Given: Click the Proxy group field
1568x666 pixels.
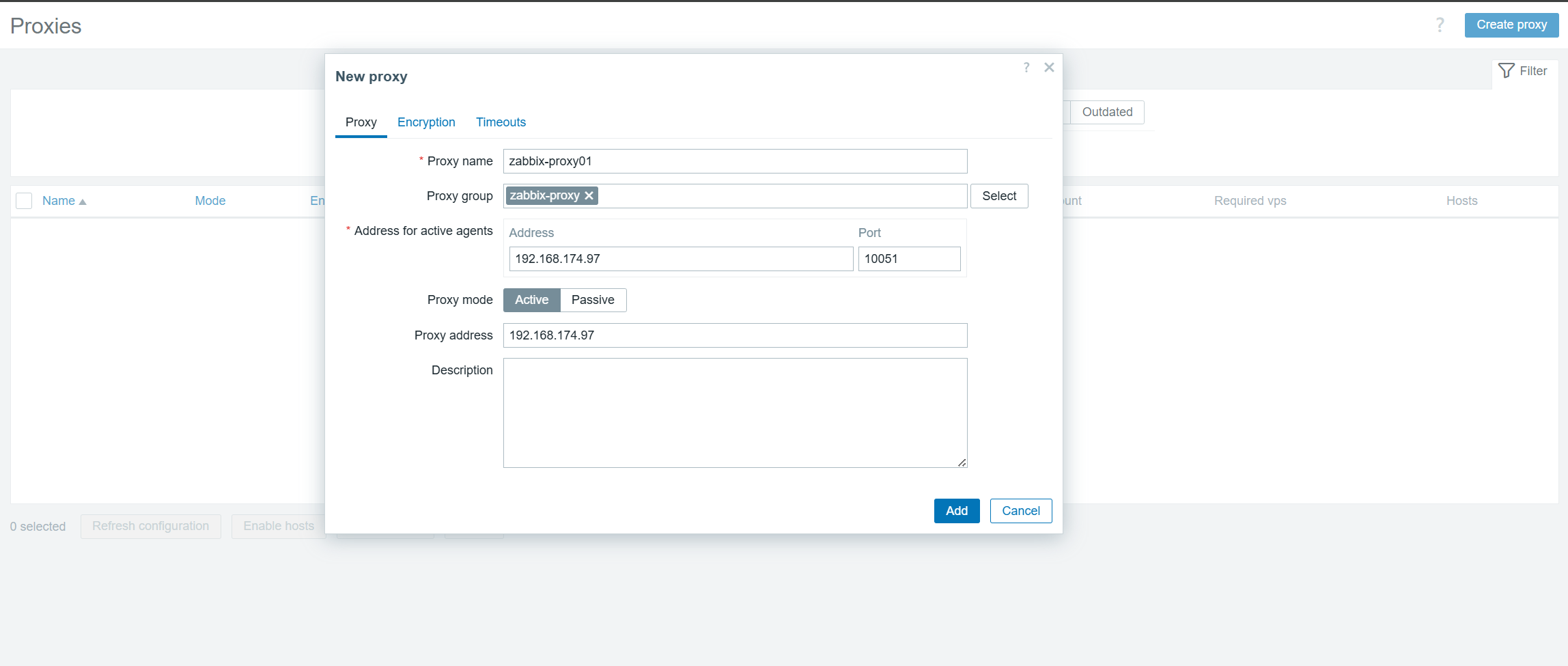Looking at the screenshot, I should (735, 196).
